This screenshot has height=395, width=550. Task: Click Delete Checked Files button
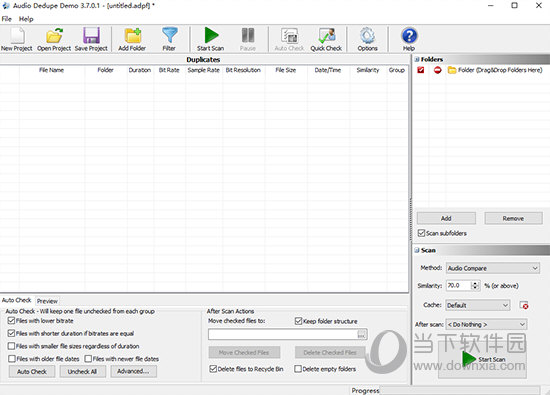(330, 353)
